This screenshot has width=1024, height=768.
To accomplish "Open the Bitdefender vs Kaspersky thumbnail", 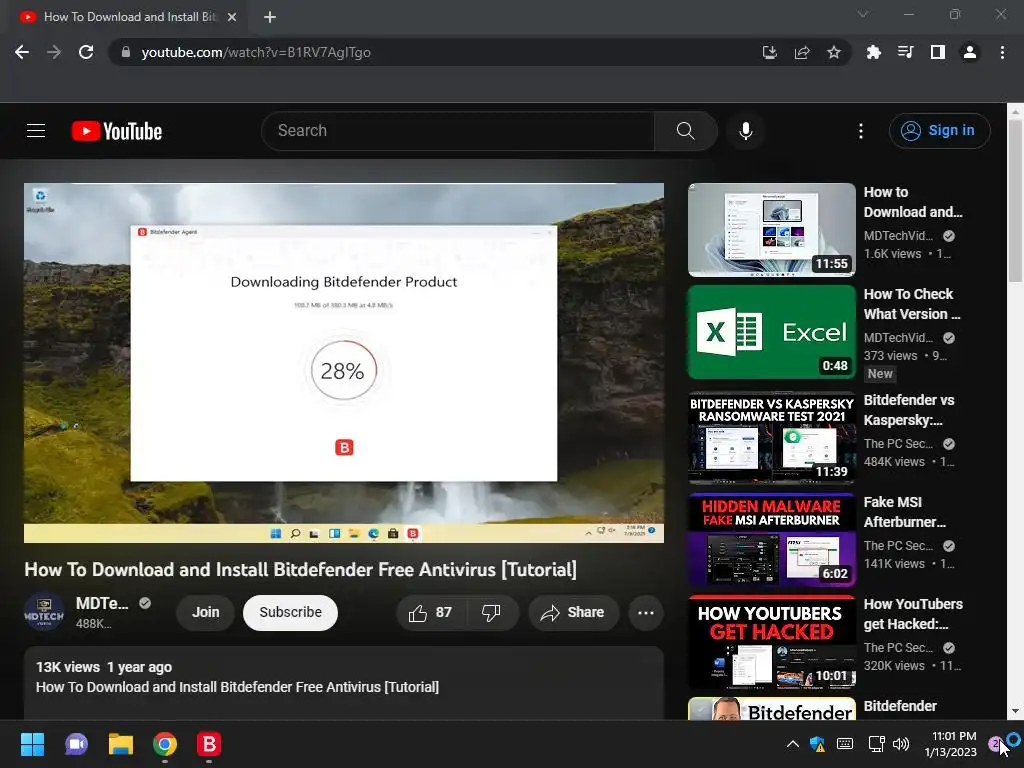I will pos(771,437).
